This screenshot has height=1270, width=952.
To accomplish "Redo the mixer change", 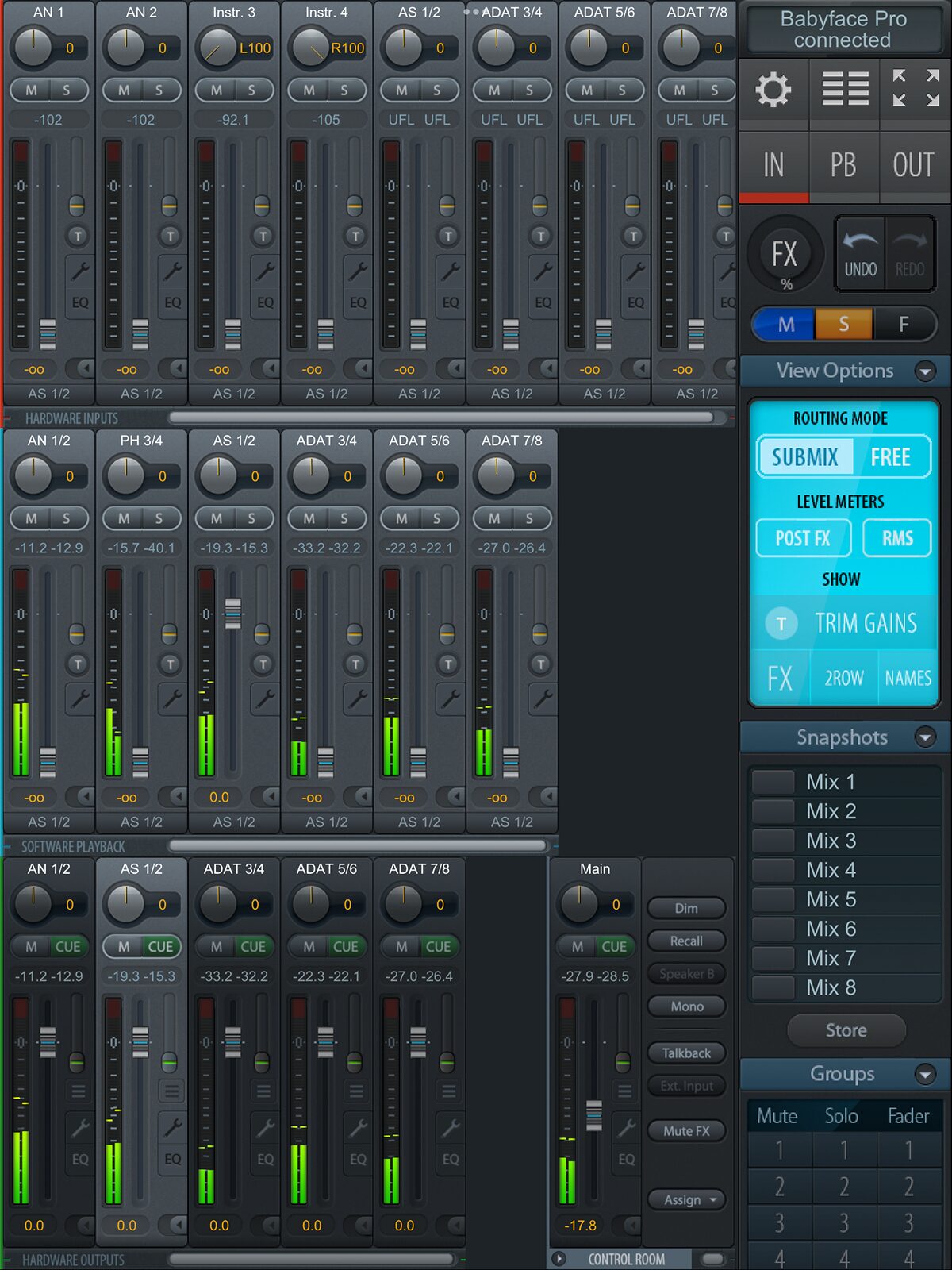I will (x=910, y=255).
